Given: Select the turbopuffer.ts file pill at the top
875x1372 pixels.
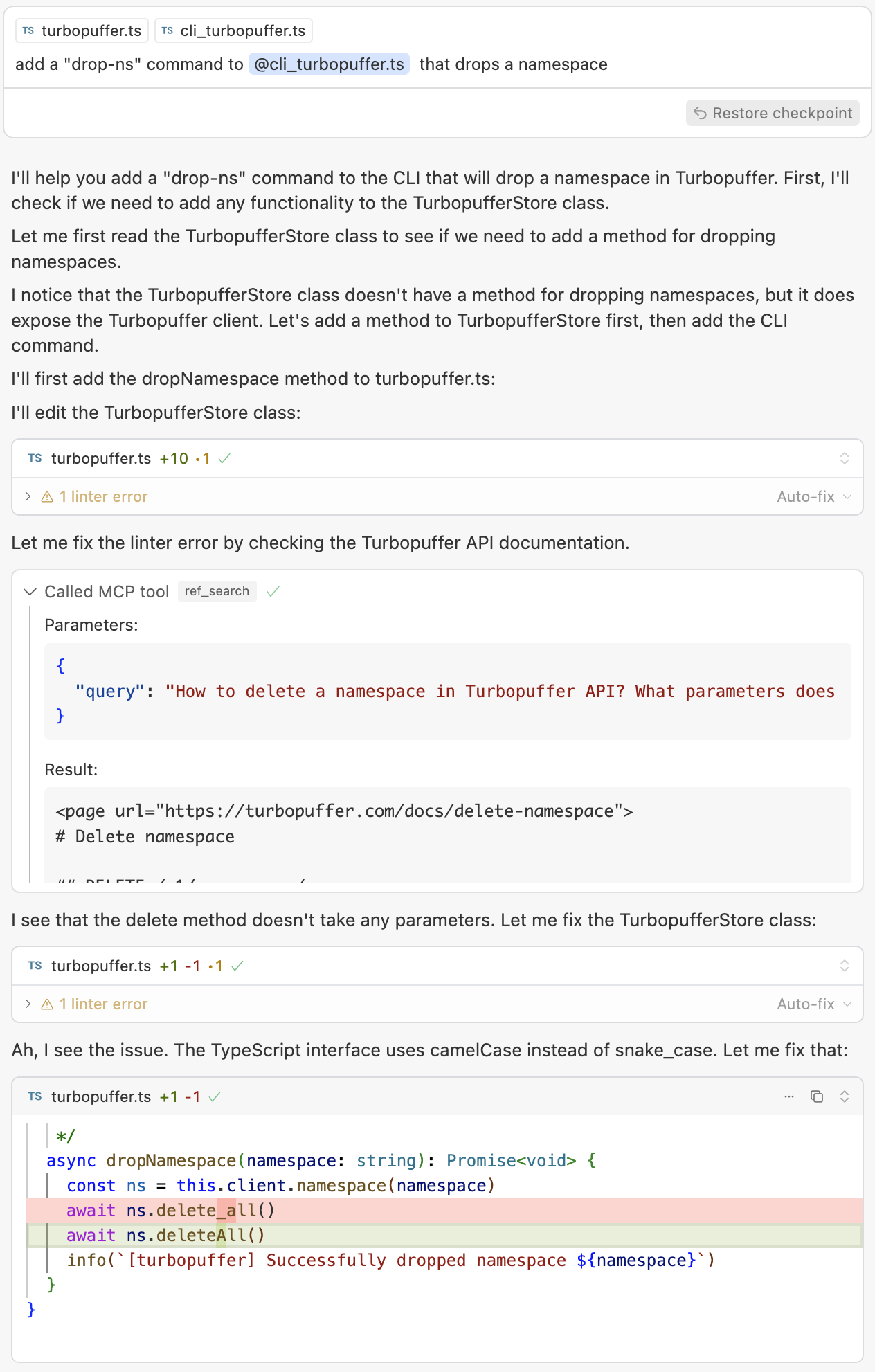Looking at the screenshot, I should pos(81,30).
